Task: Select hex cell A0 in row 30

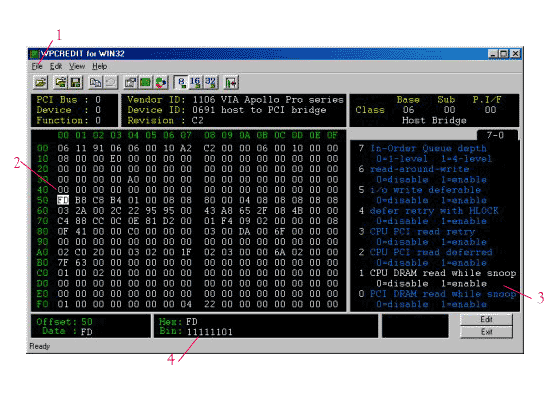Action: [133, 179]
